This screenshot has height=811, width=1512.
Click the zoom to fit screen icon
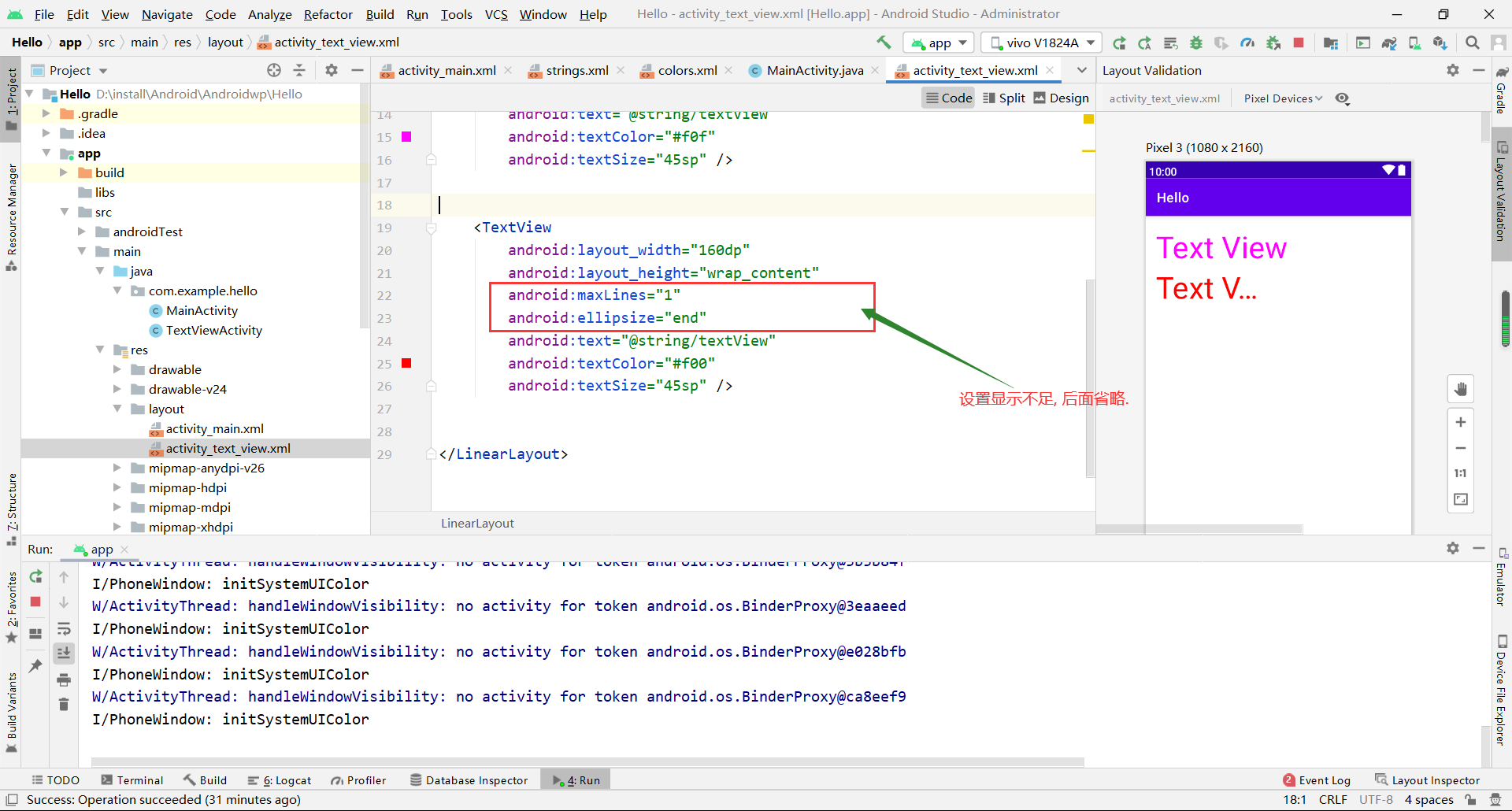(1461, 499)
